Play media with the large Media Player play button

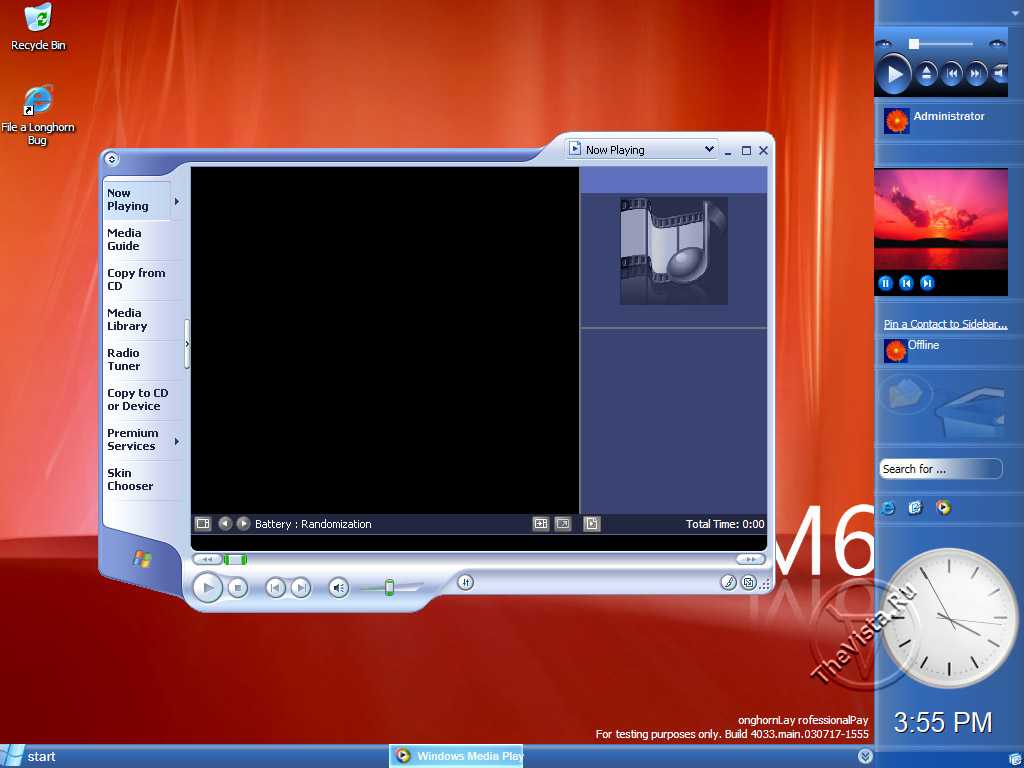[208, 588]
